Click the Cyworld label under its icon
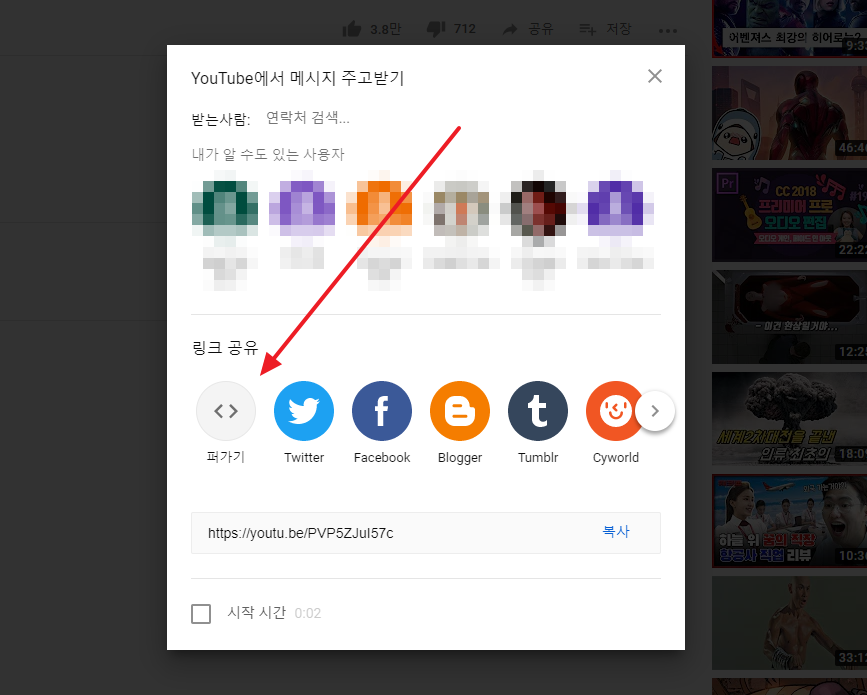This screenshot has width=867, height=695. click(x=615, y=458)
